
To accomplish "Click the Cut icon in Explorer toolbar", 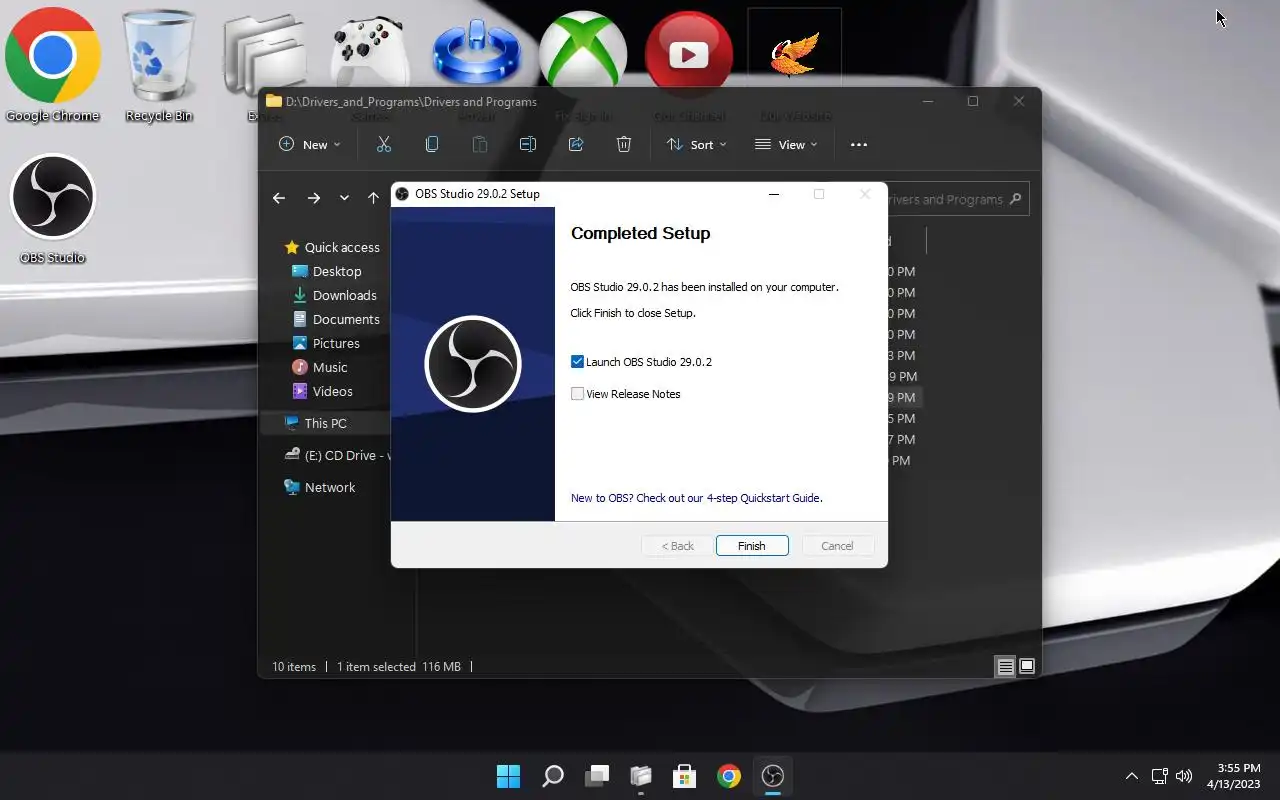I will click(384, 145).
